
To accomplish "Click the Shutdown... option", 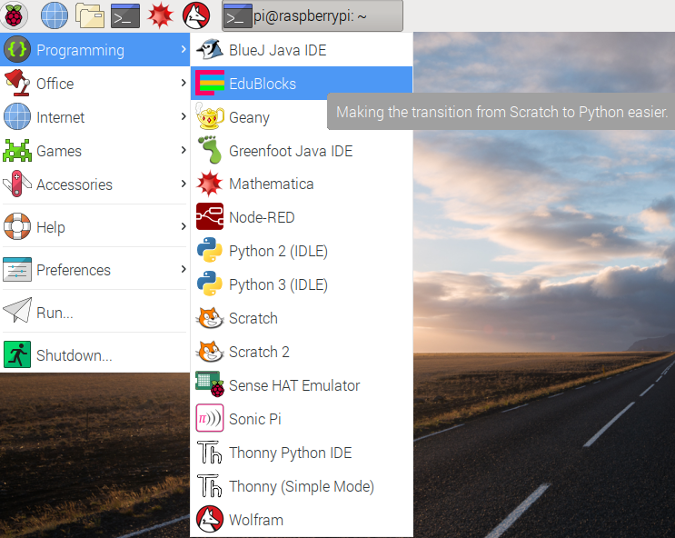I will coord(74,355).
